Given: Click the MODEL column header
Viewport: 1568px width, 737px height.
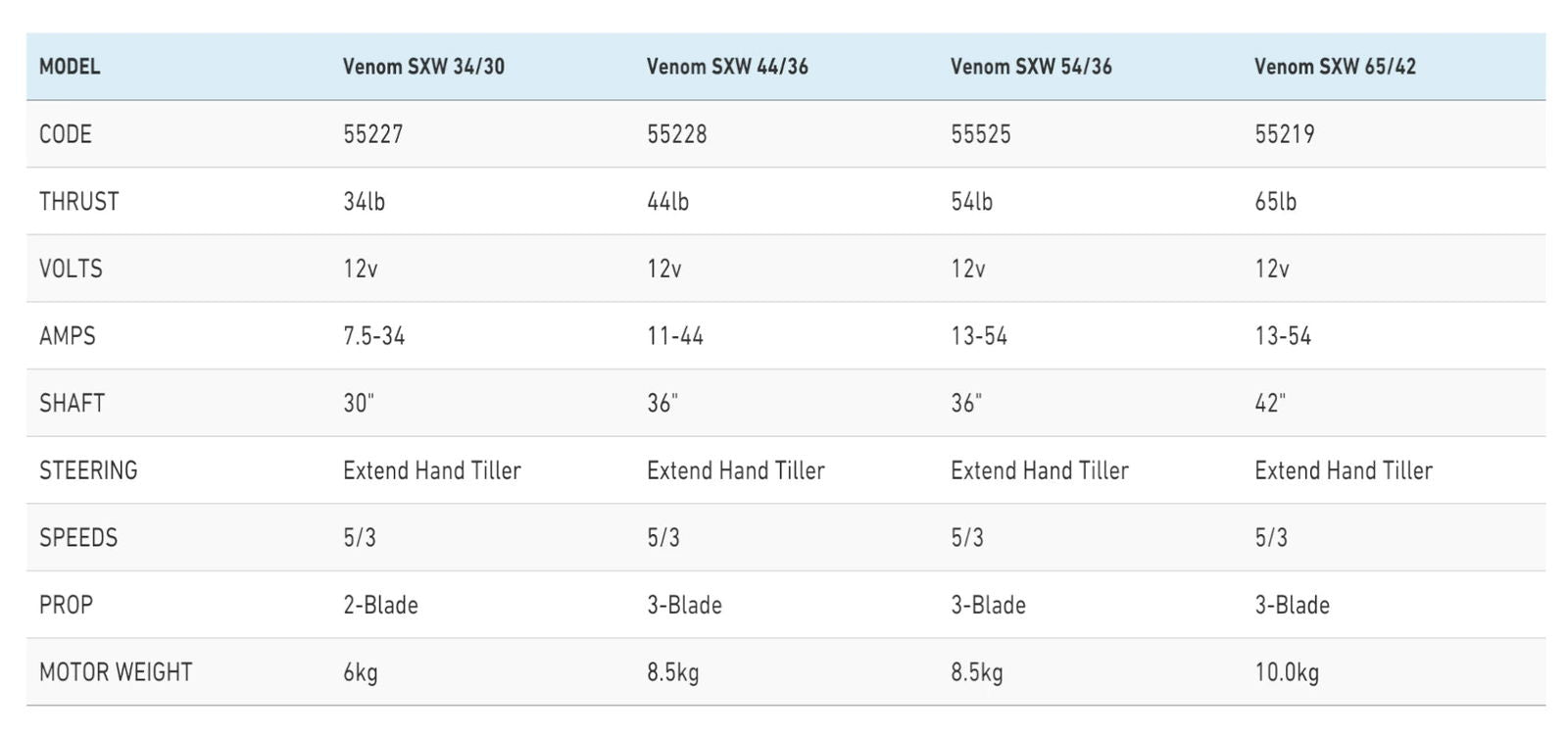Looking at the screenshot, I should point(70,67).
